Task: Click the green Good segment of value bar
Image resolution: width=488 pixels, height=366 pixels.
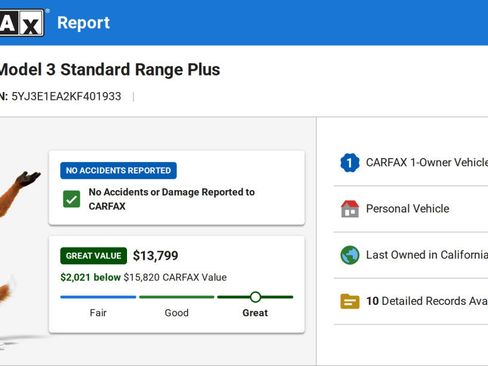Action: point(177,297)
